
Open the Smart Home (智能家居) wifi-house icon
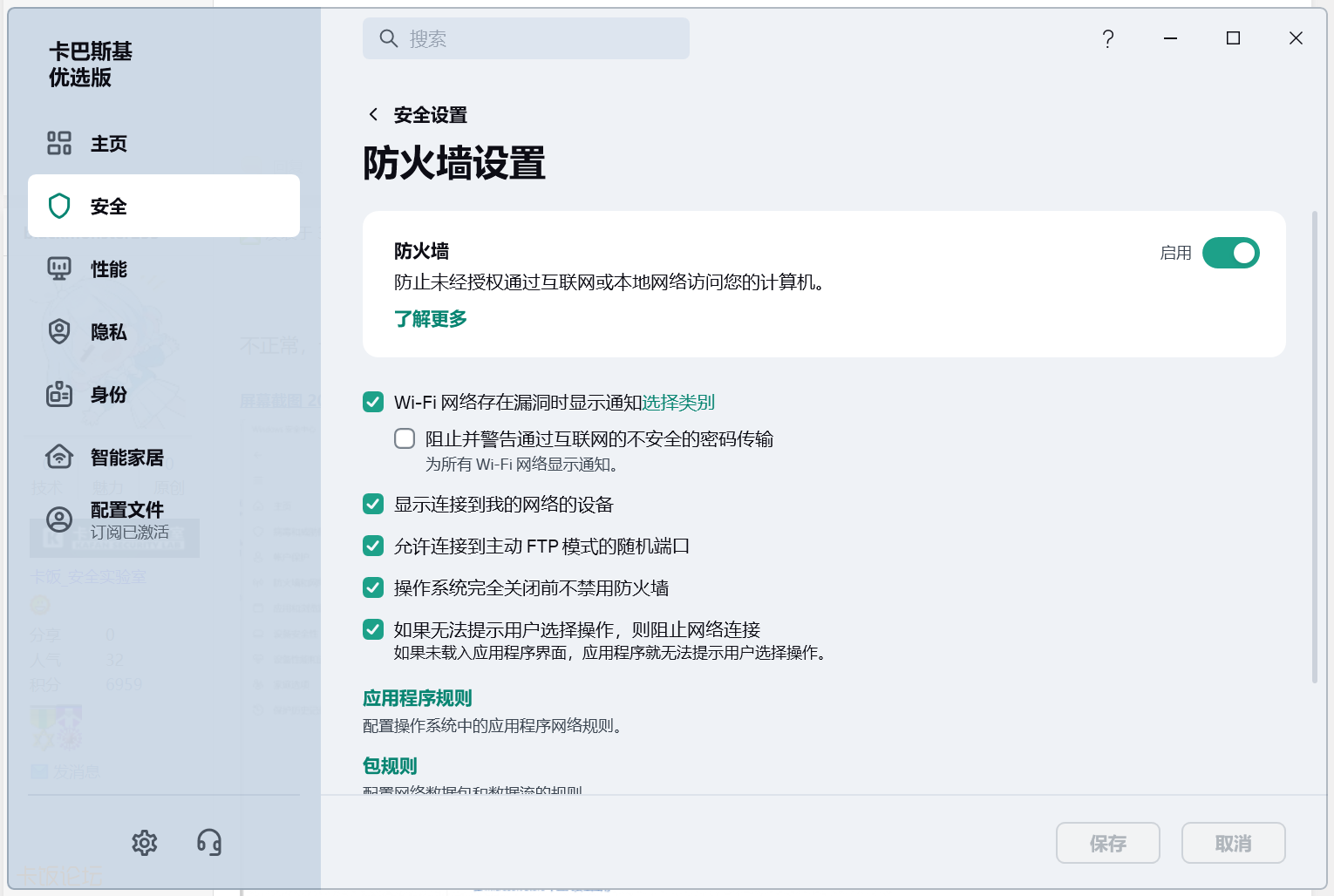click(59, 456)
